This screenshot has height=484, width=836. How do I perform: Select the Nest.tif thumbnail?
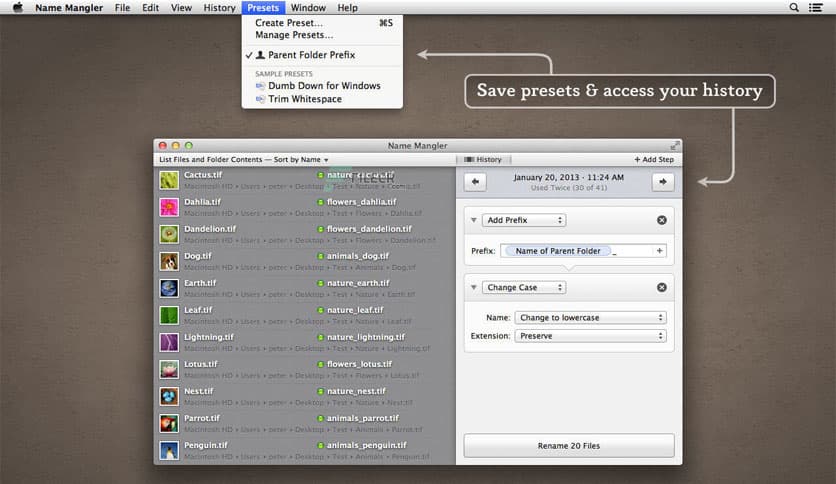[169, 397]
